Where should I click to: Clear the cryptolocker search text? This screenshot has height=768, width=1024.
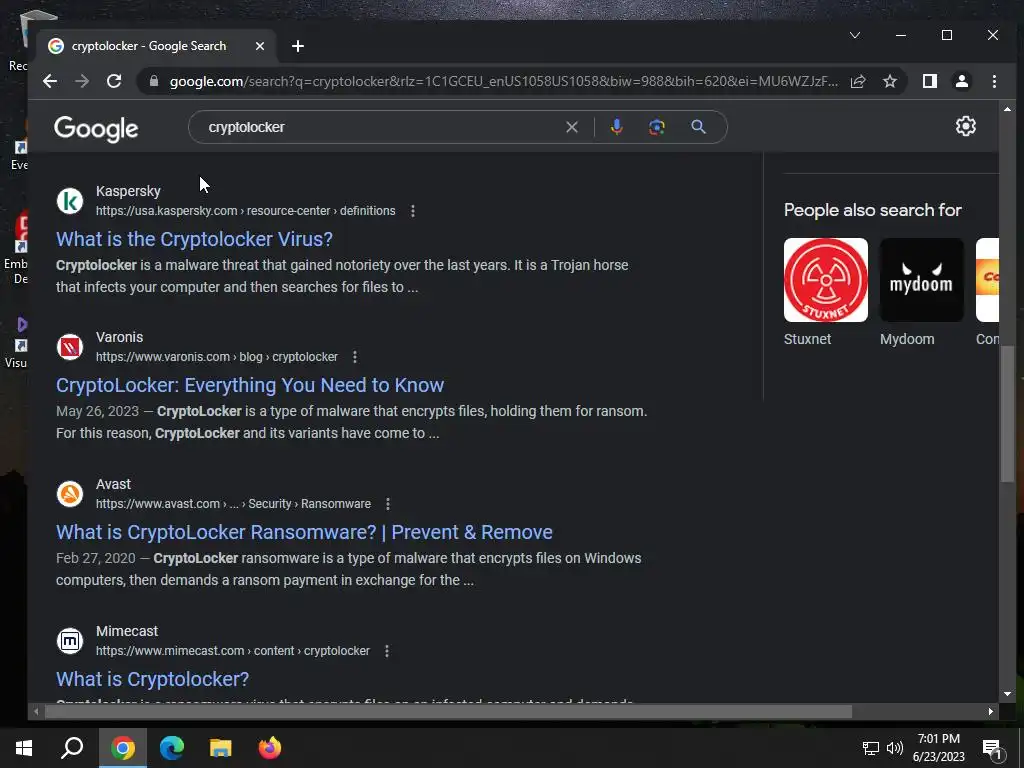[571, 127]
